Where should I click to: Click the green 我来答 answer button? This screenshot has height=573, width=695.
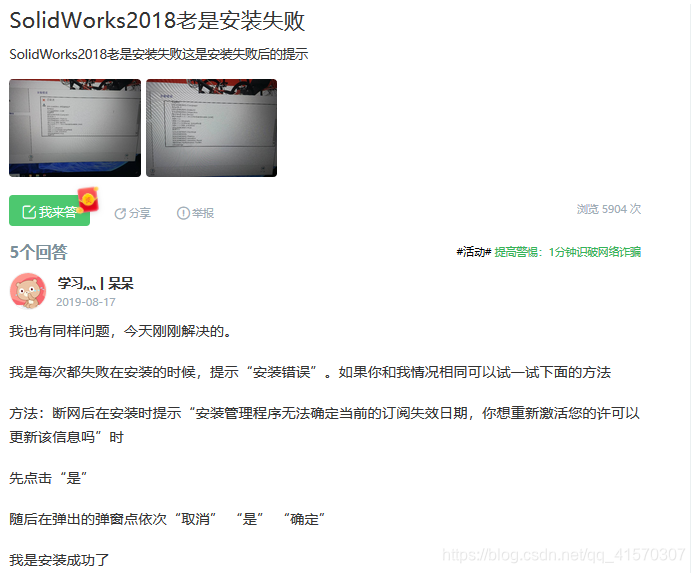click(x=49, y=211)
